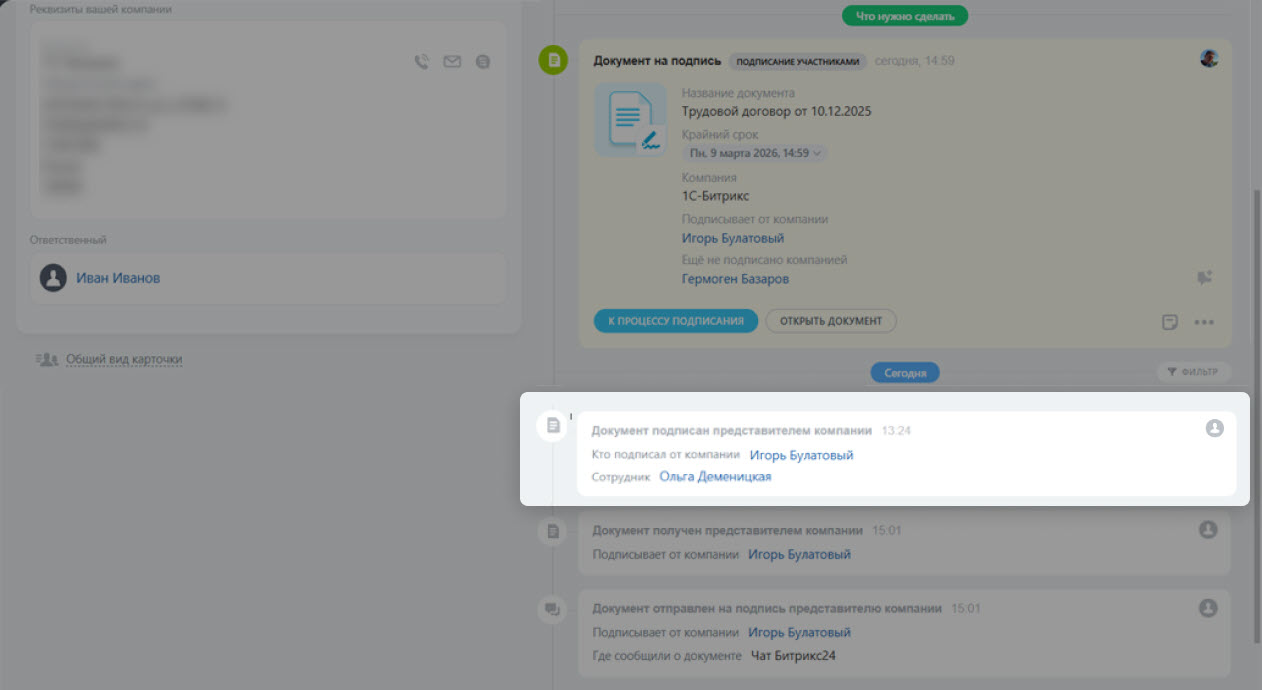
Task: Open responsible person Иван Иванов
Action: pos(118,278)
